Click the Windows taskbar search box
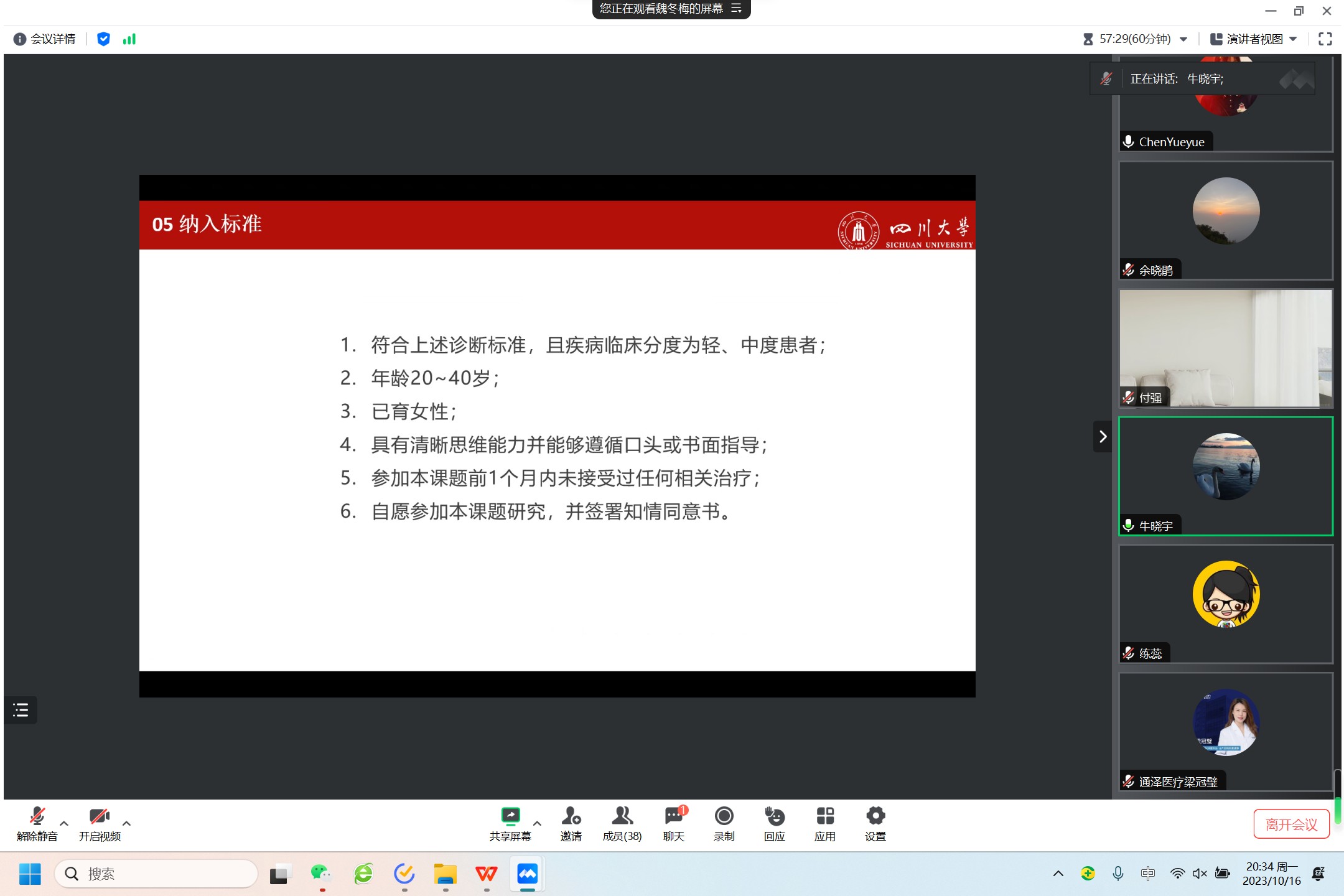 click(156, 874)
